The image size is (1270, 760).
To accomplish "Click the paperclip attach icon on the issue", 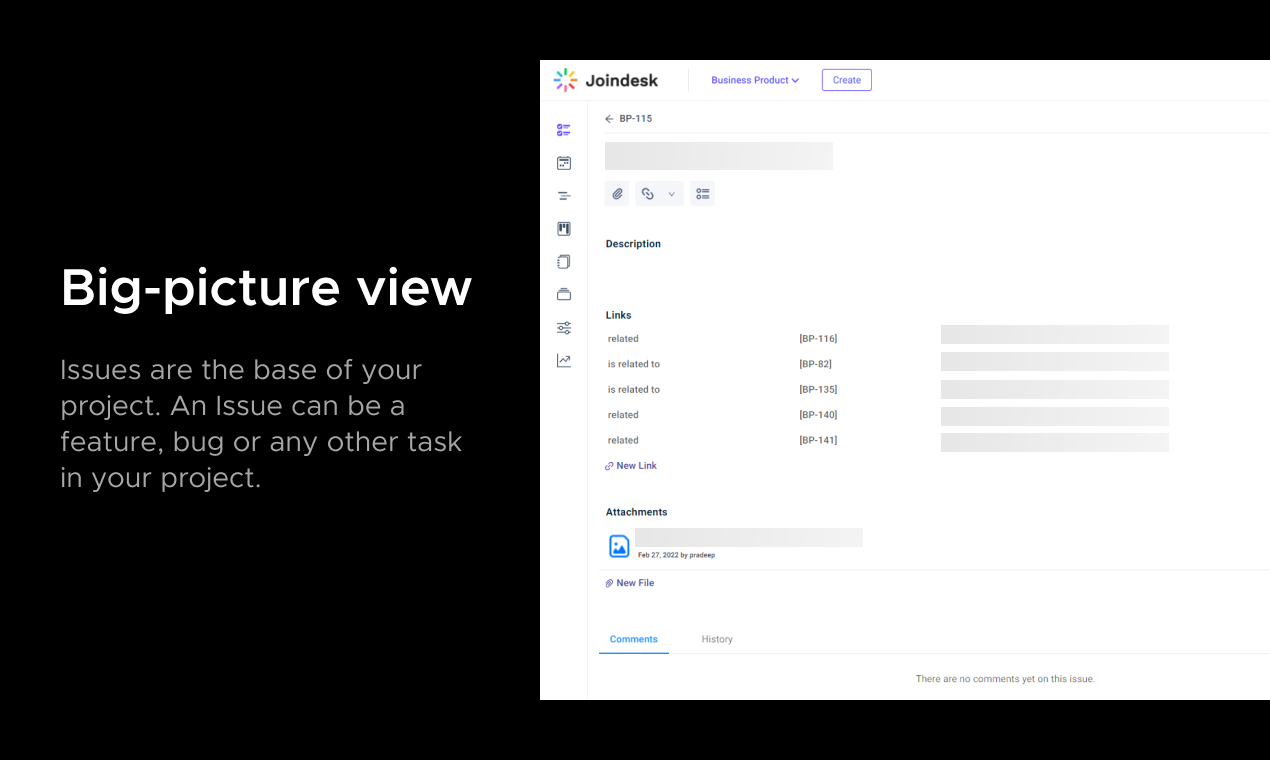I will tap(617, 193).
